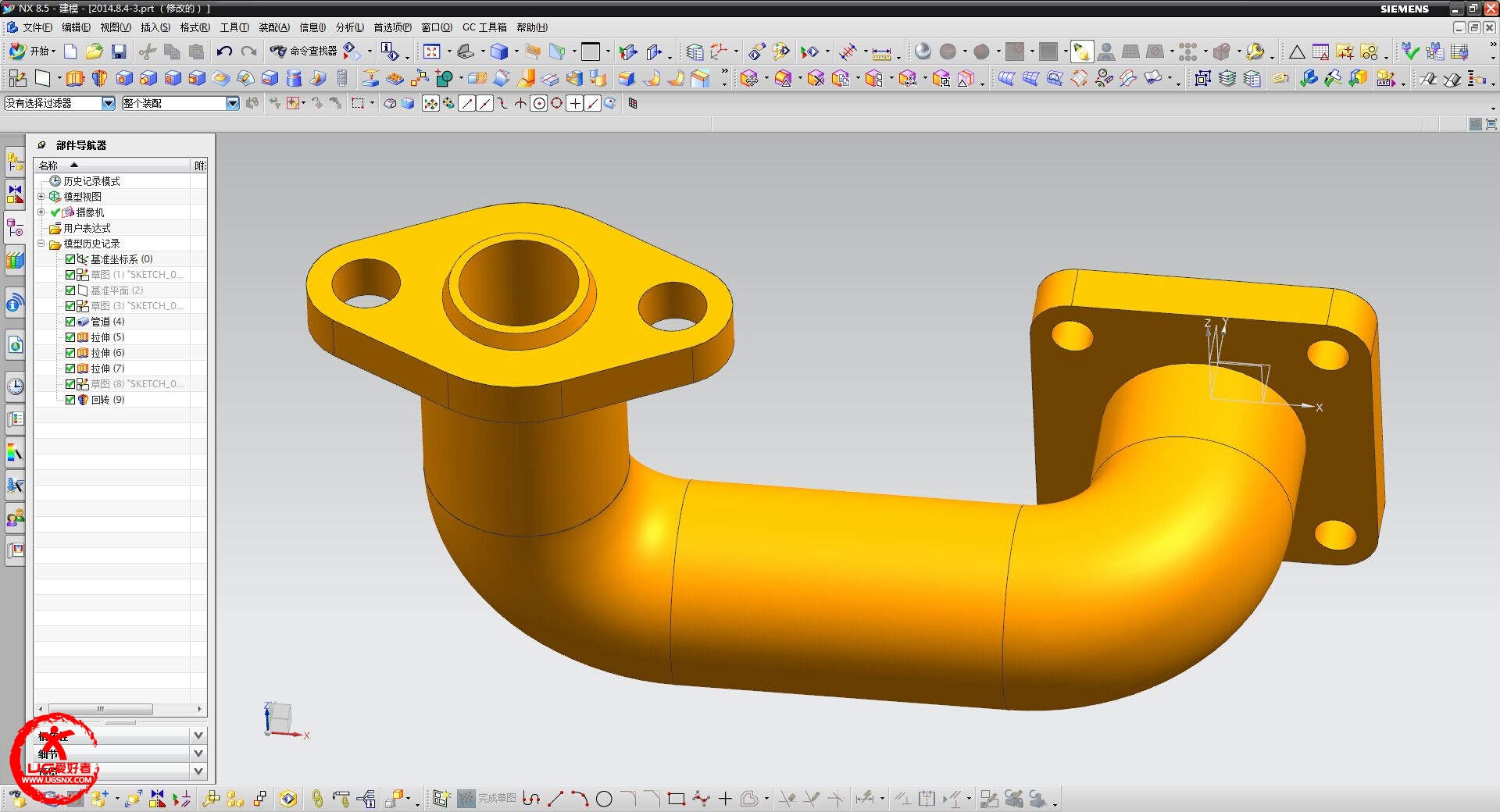
Task: Save the part with the floppy icon
Action: 119,52
